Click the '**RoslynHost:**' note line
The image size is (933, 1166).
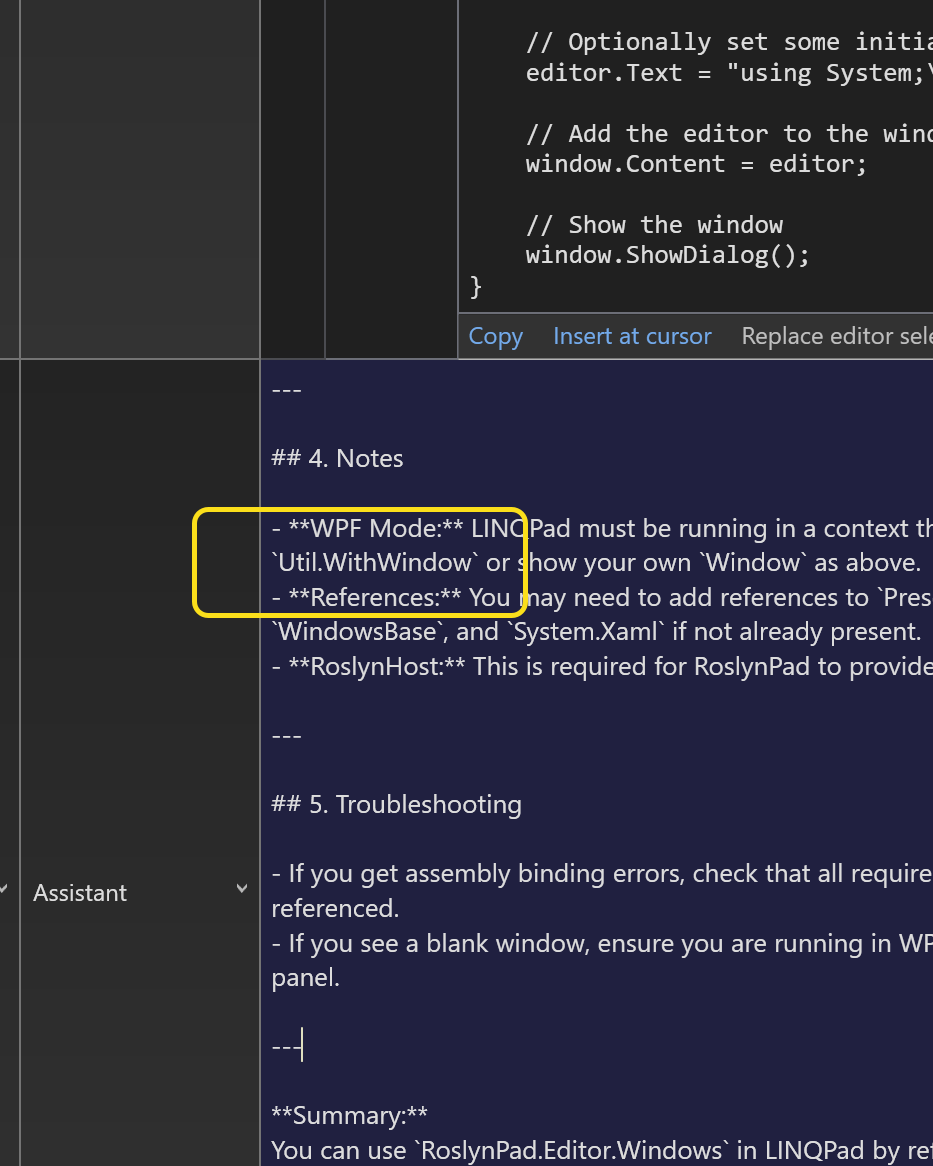point(602,666)
